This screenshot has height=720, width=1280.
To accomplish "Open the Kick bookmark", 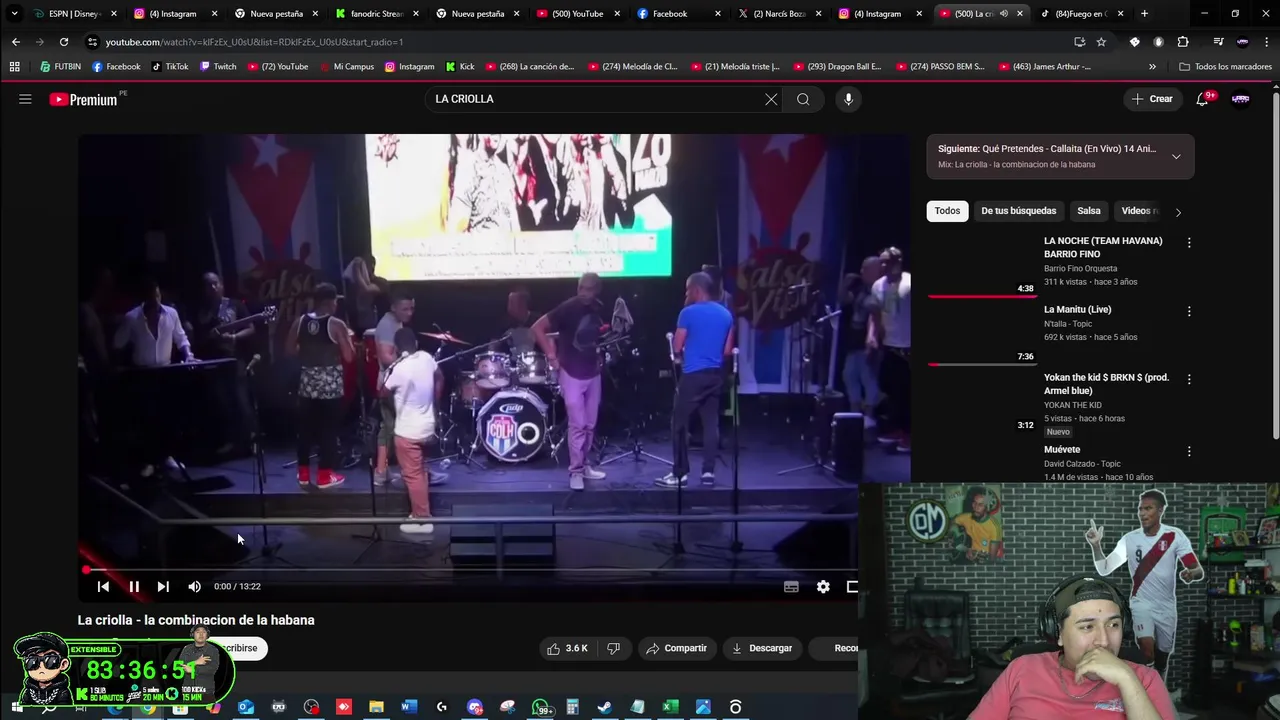I will [460, 67].
